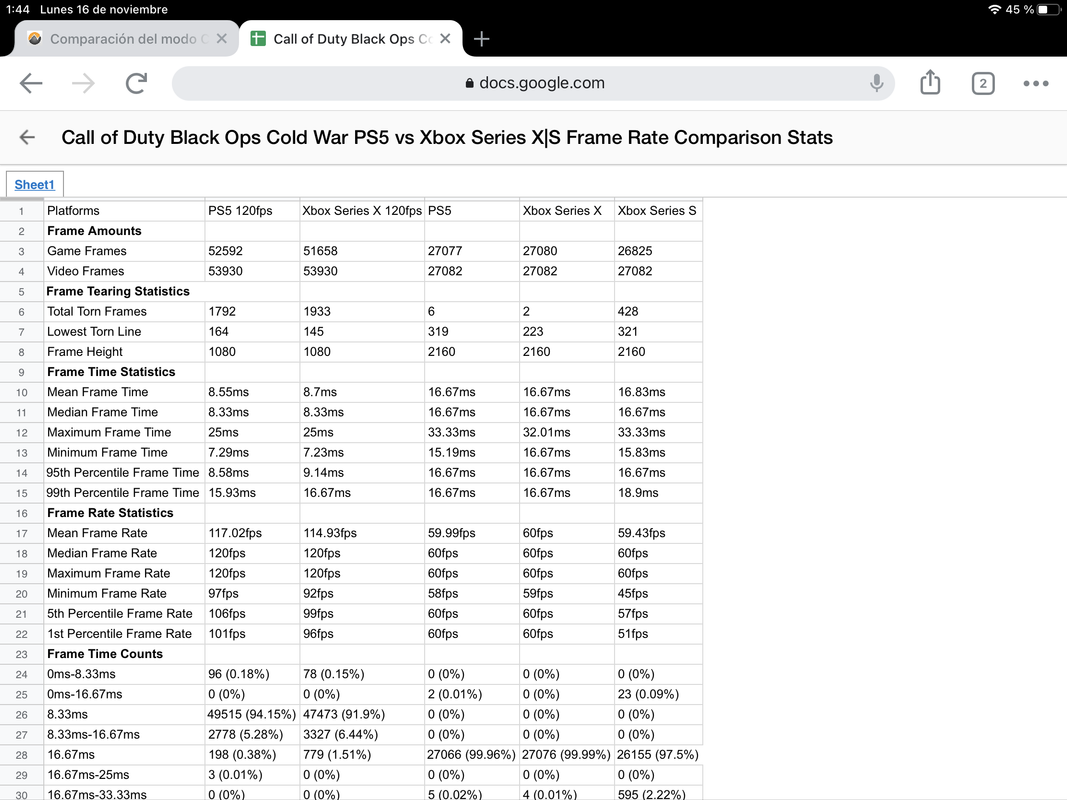Select Mean Frame Rate value 117.02fps
Viewport: 1067px width, 800px height.
pos(252,533)
